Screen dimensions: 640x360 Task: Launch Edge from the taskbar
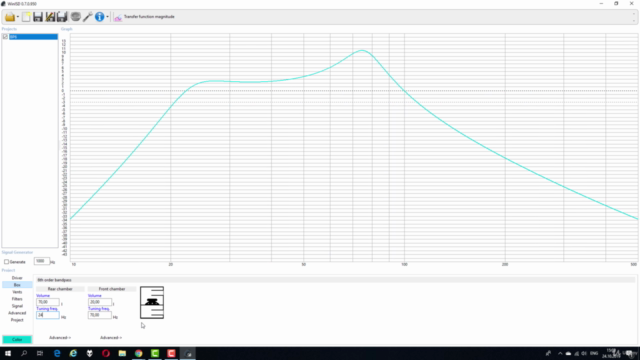[x=57, y=353]
